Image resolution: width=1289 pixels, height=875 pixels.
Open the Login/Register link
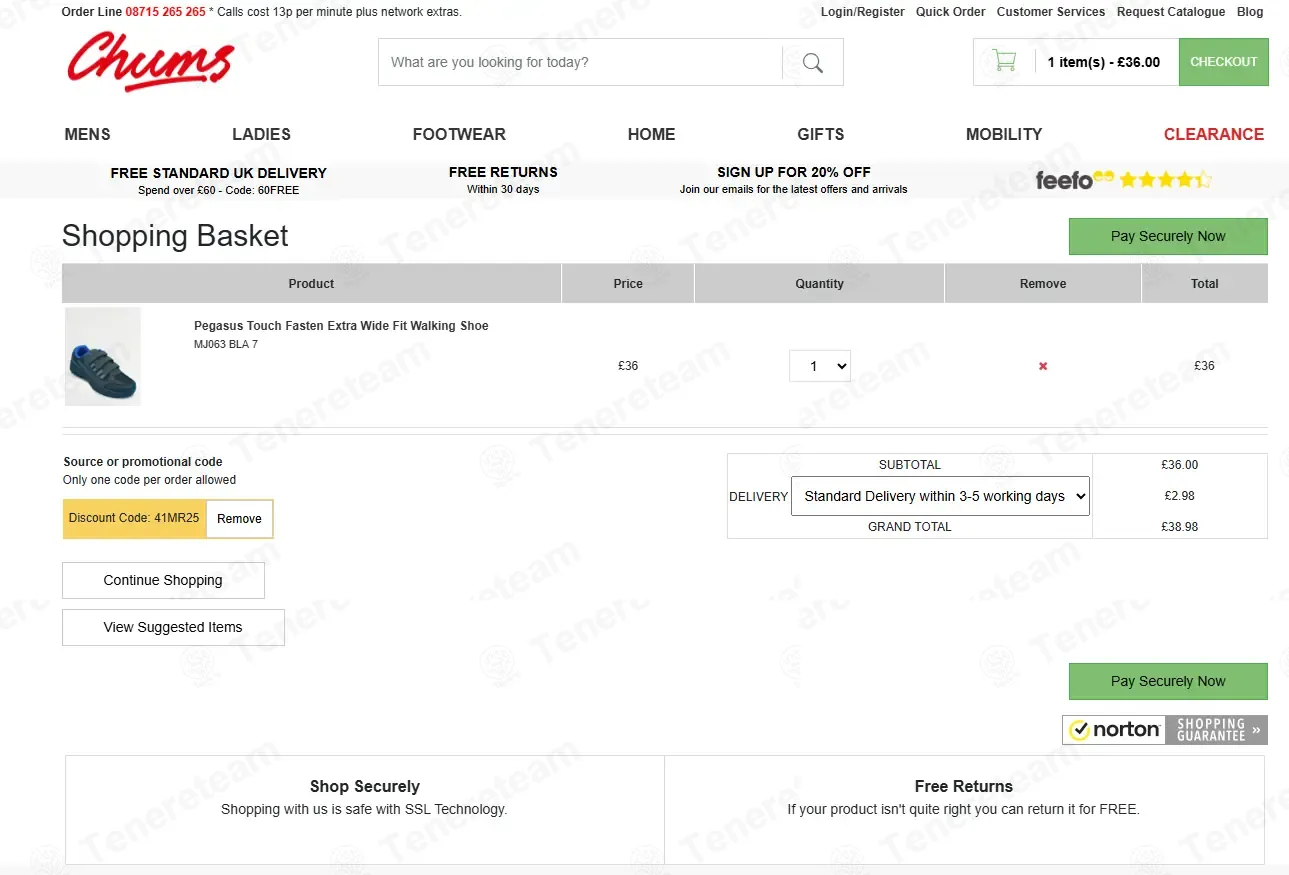[863, 12]
